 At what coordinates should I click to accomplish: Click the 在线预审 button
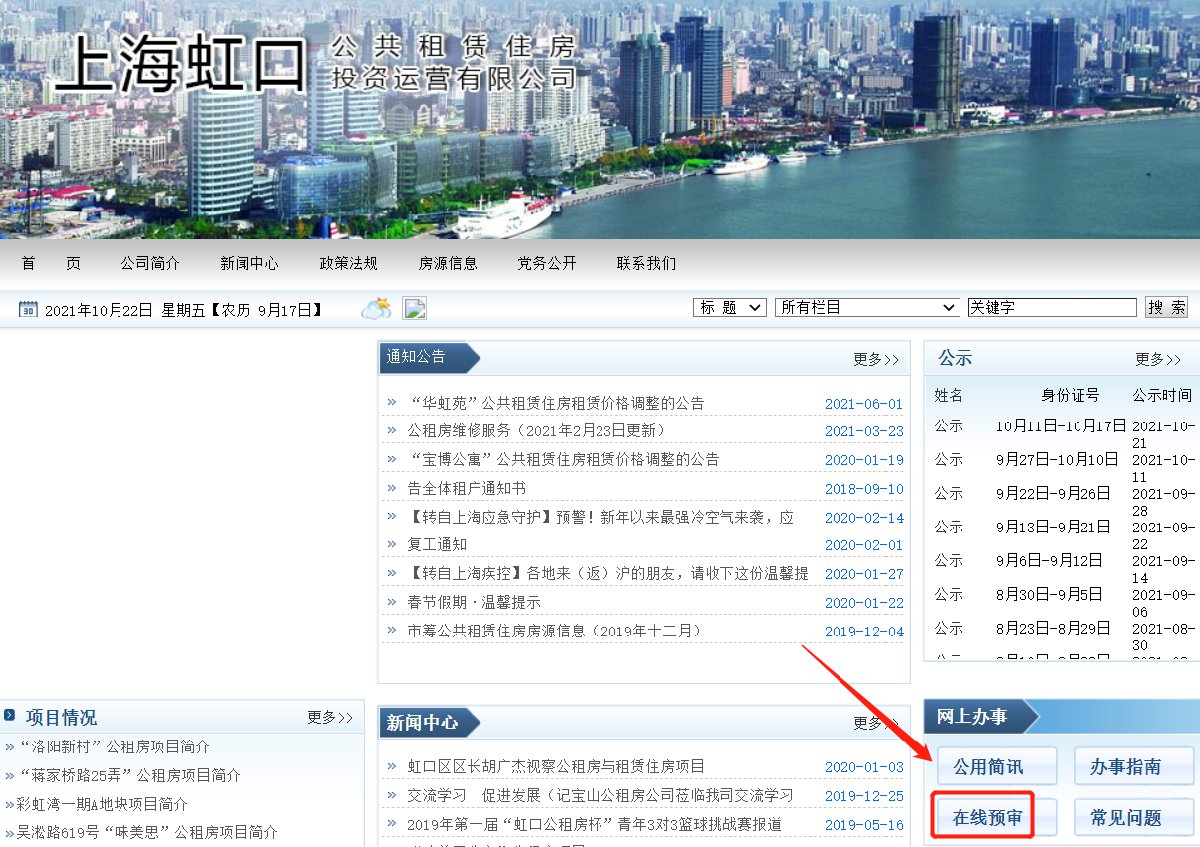(987, 817)
